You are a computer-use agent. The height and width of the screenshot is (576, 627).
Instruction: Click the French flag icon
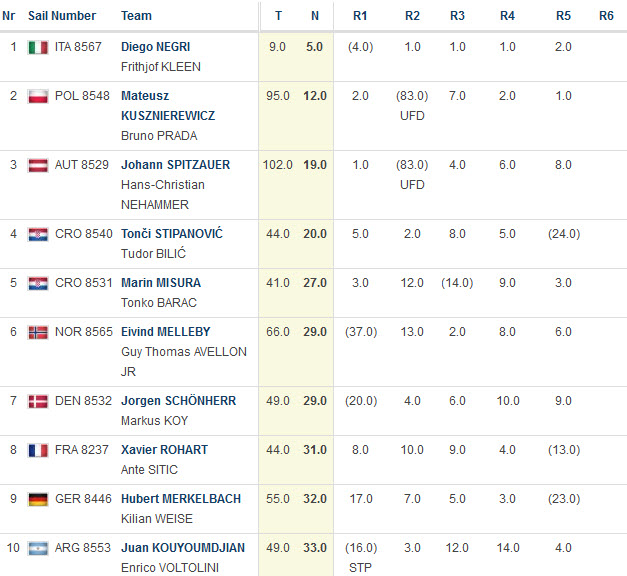[x=38, y=450]
